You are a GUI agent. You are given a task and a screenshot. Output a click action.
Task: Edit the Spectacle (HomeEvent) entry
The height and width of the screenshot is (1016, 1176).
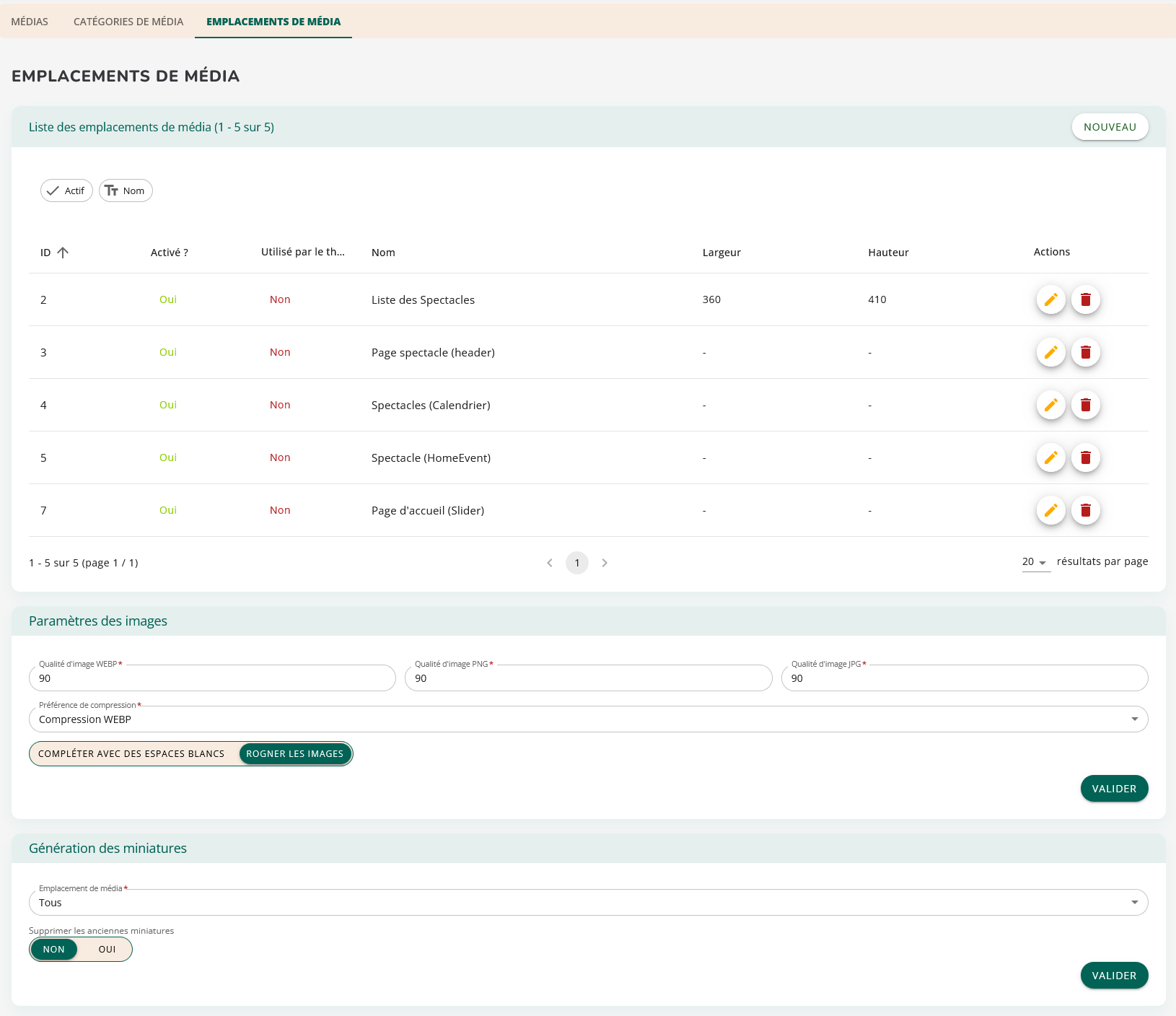(1050, 457)
